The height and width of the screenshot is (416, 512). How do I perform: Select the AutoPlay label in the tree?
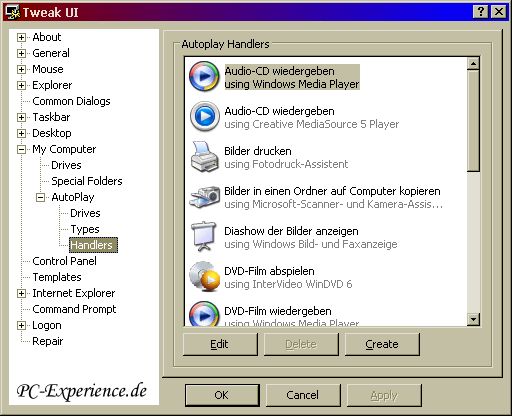73,197
